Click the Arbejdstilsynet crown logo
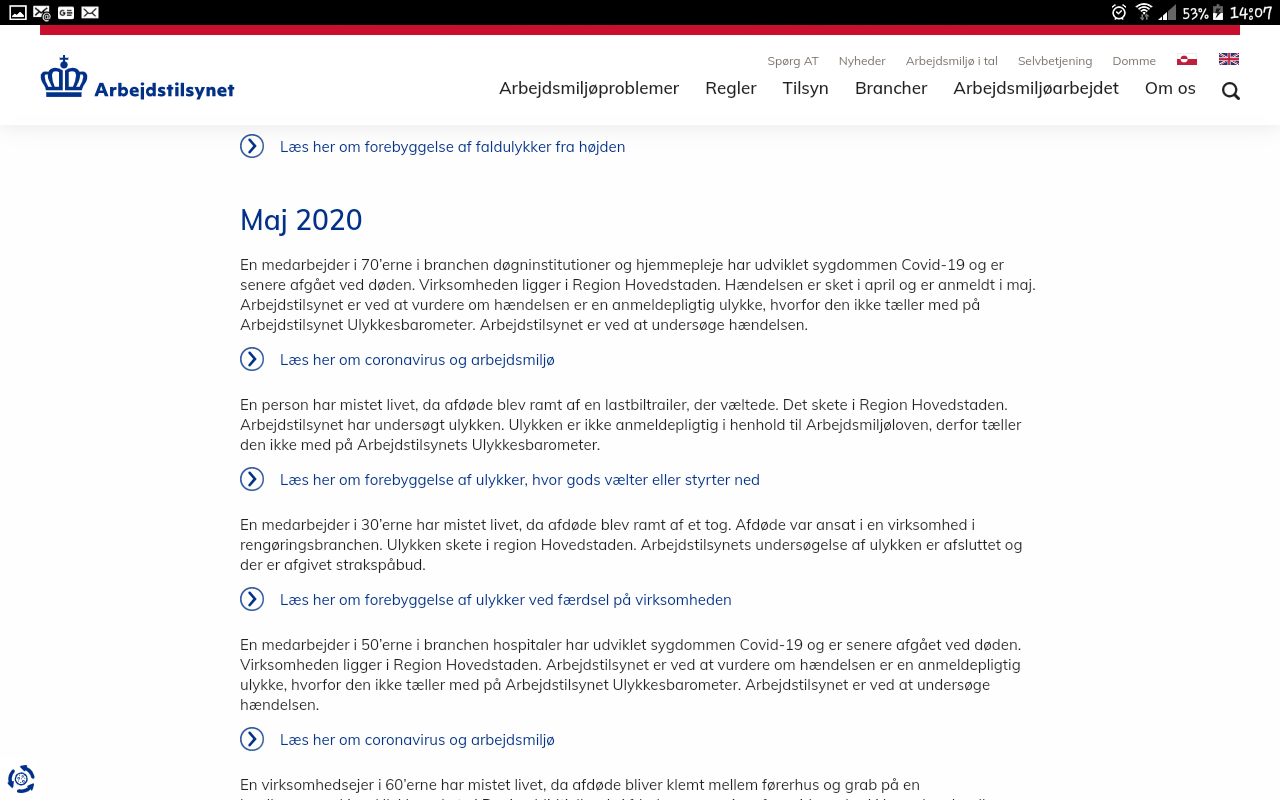The image size is (1280, 800). click(137, 77)
